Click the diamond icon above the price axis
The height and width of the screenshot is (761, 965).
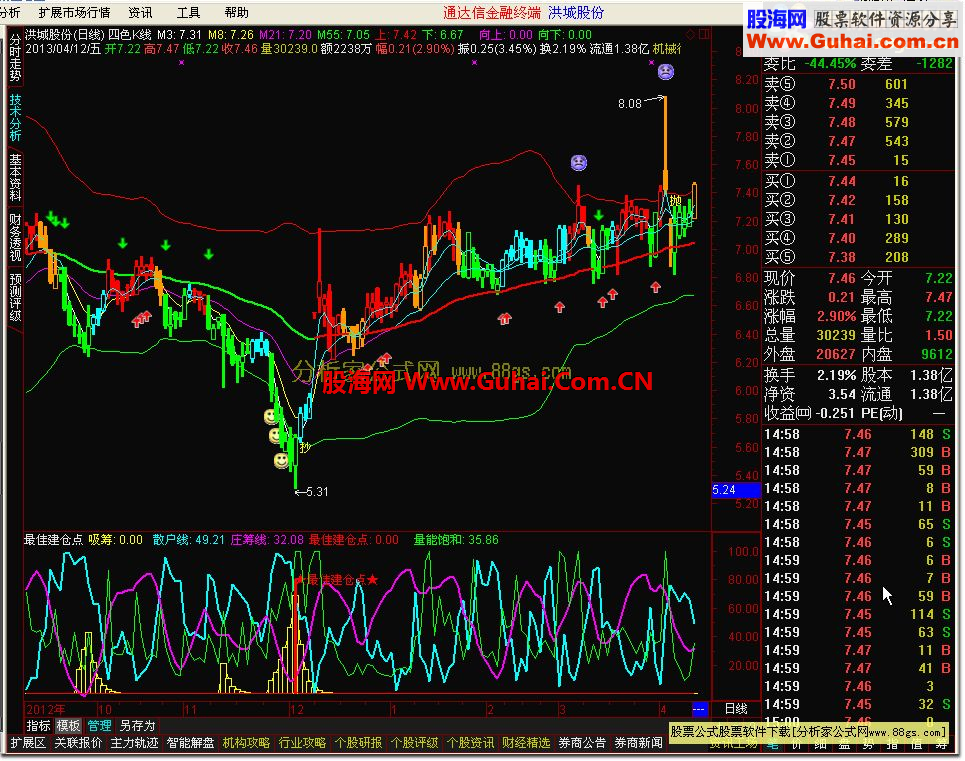coord(691,34)
